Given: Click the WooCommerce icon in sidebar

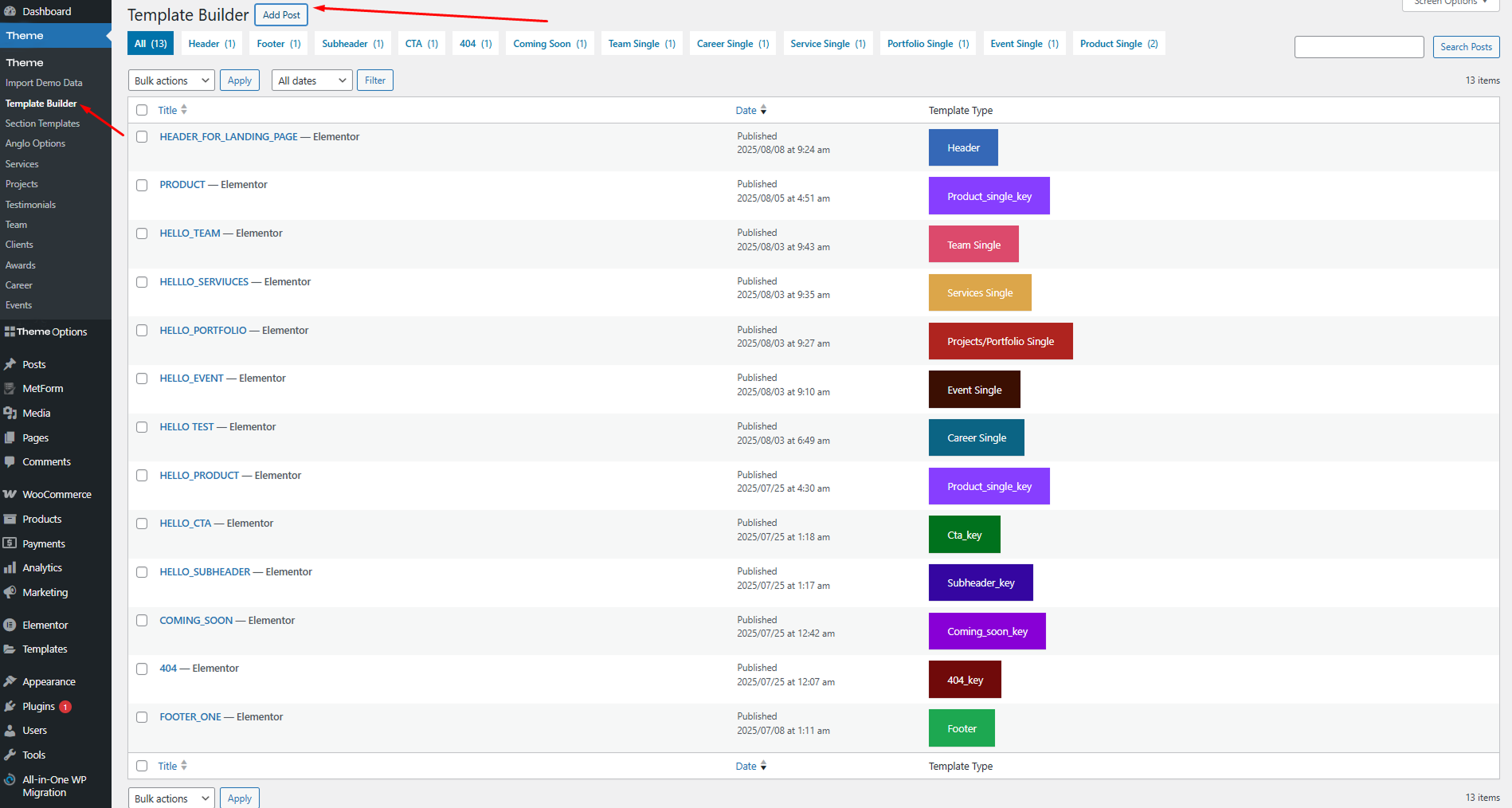Looking at the screenshot, I should coord(10,494).
